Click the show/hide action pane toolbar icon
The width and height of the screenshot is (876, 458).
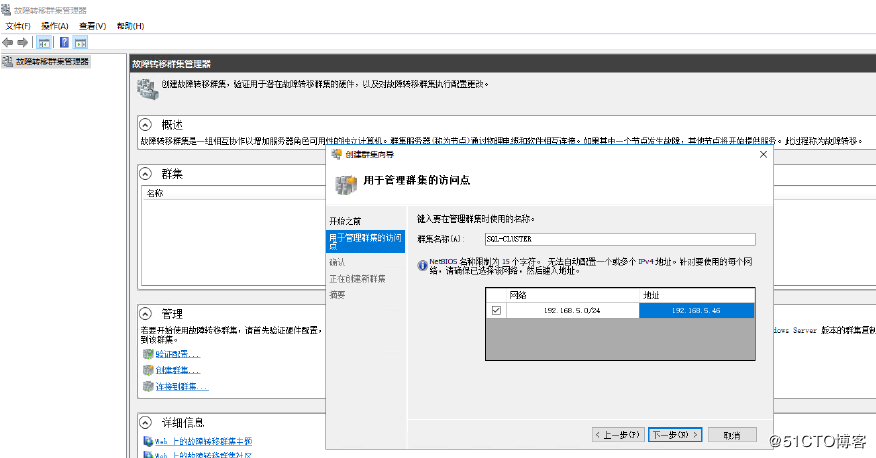pos(80,42)
